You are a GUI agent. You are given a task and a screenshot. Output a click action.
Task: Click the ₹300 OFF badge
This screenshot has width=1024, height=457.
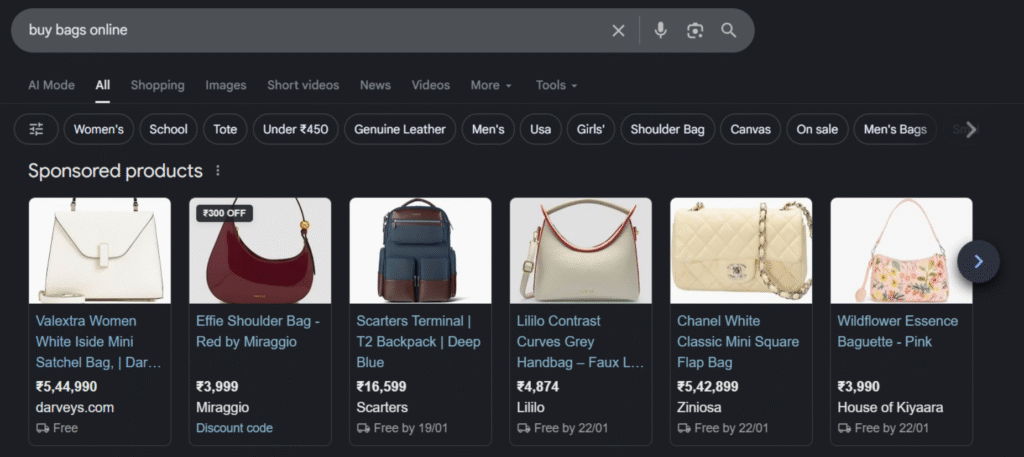(225, 213)
